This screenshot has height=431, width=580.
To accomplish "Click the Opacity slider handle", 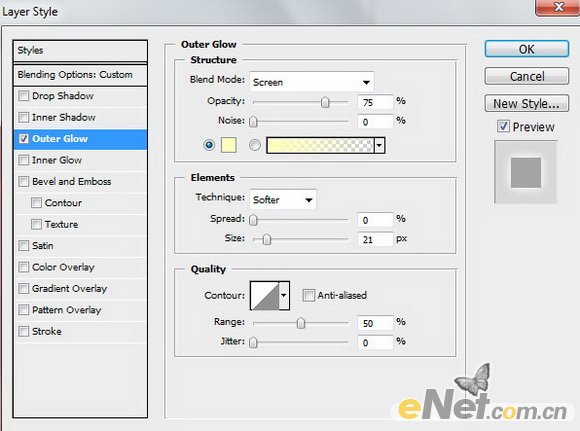I will coord(325,102).
